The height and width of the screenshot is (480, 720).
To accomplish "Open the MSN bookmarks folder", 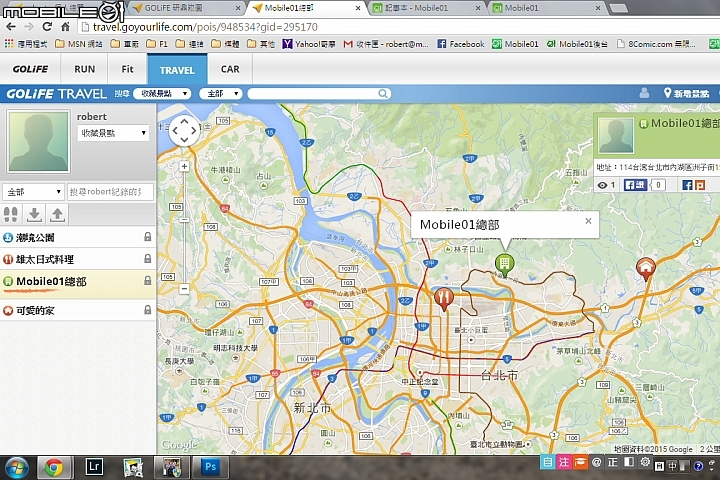I will 79,44.
